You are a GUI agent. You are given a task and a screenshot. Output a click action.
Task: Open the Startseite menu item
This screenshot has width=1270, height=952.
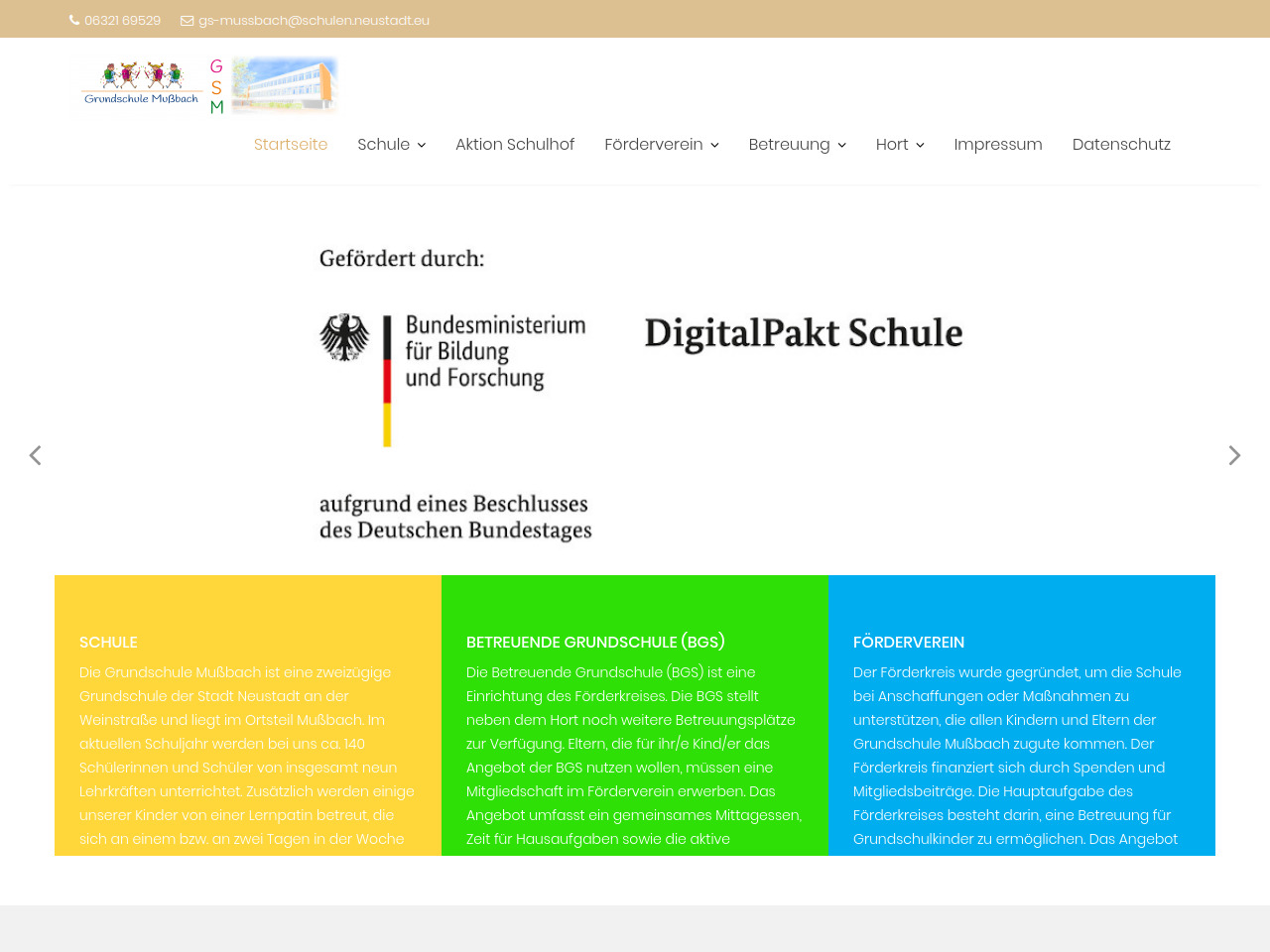coord(291,145)
